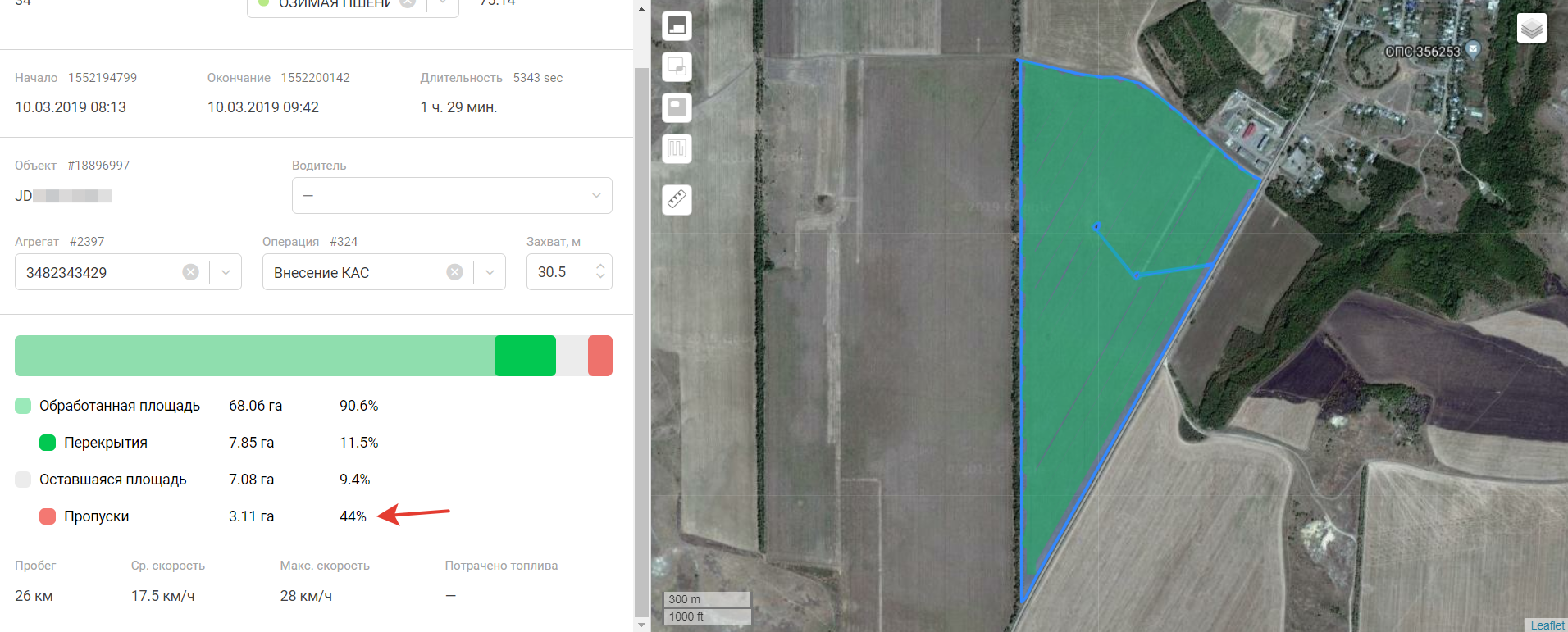
Task: Click the Leaflet attribution link
Action: (x=1547, y=625)
